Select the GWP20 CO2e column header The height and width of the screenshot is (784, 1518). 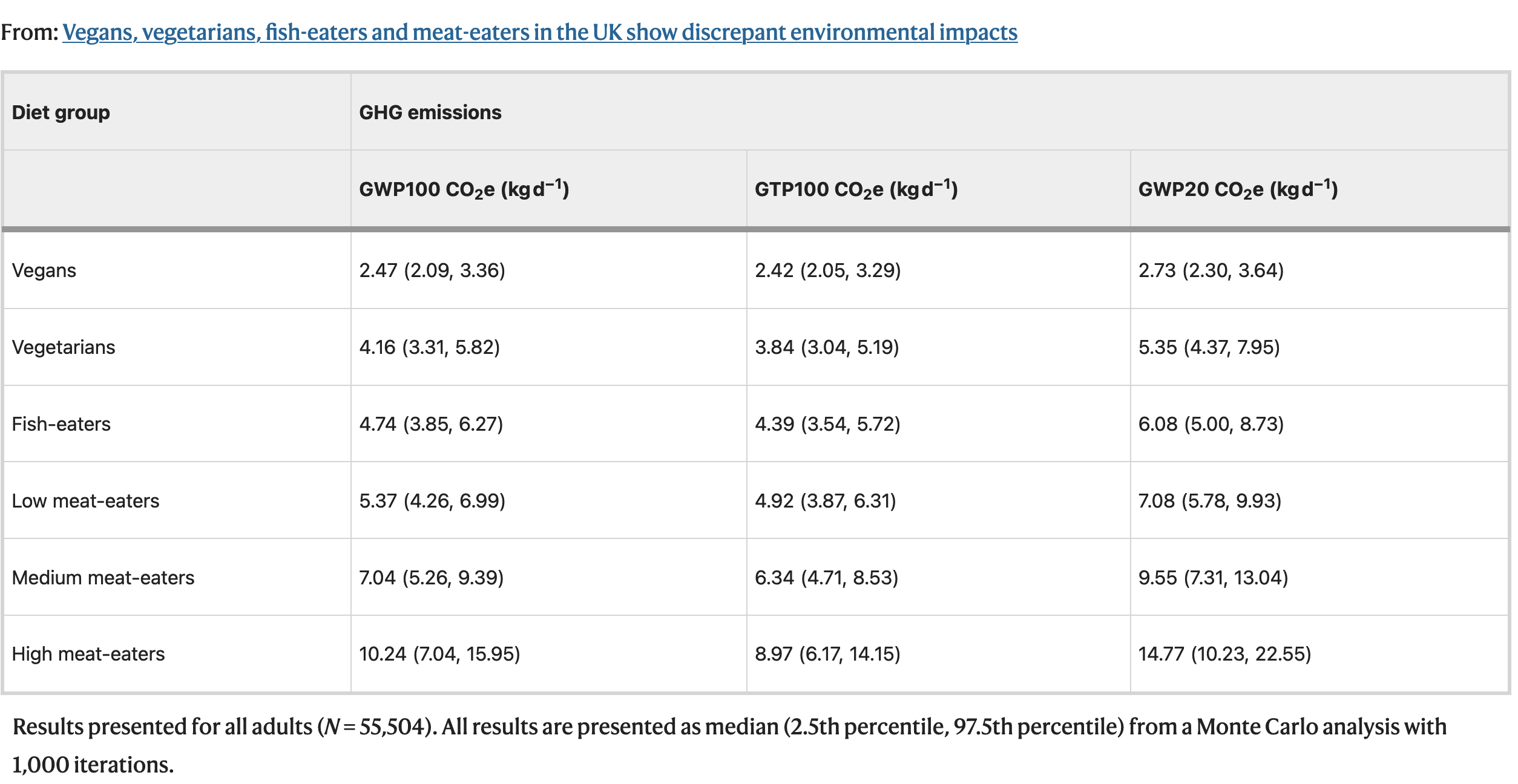pos(1238,189)
